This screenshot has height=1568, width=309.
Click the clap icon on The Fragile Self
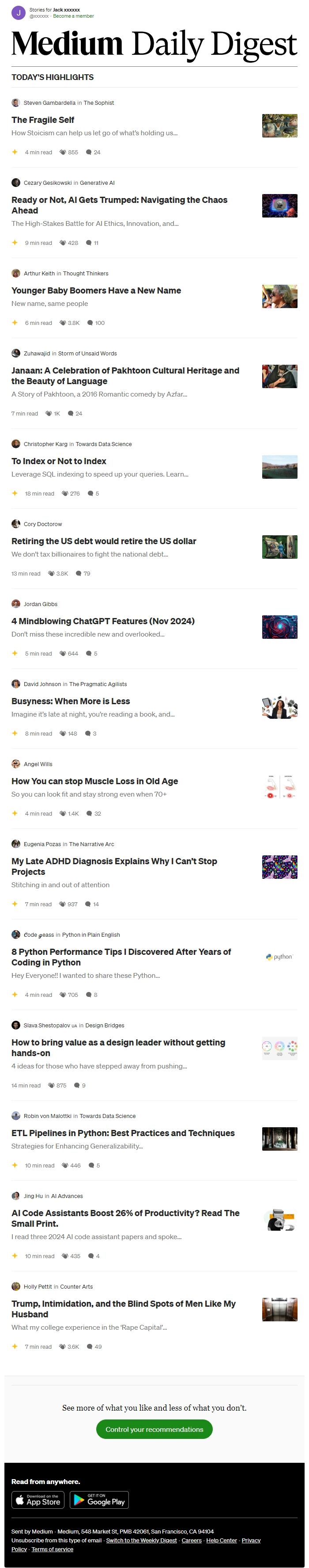[x=63, y=152]
